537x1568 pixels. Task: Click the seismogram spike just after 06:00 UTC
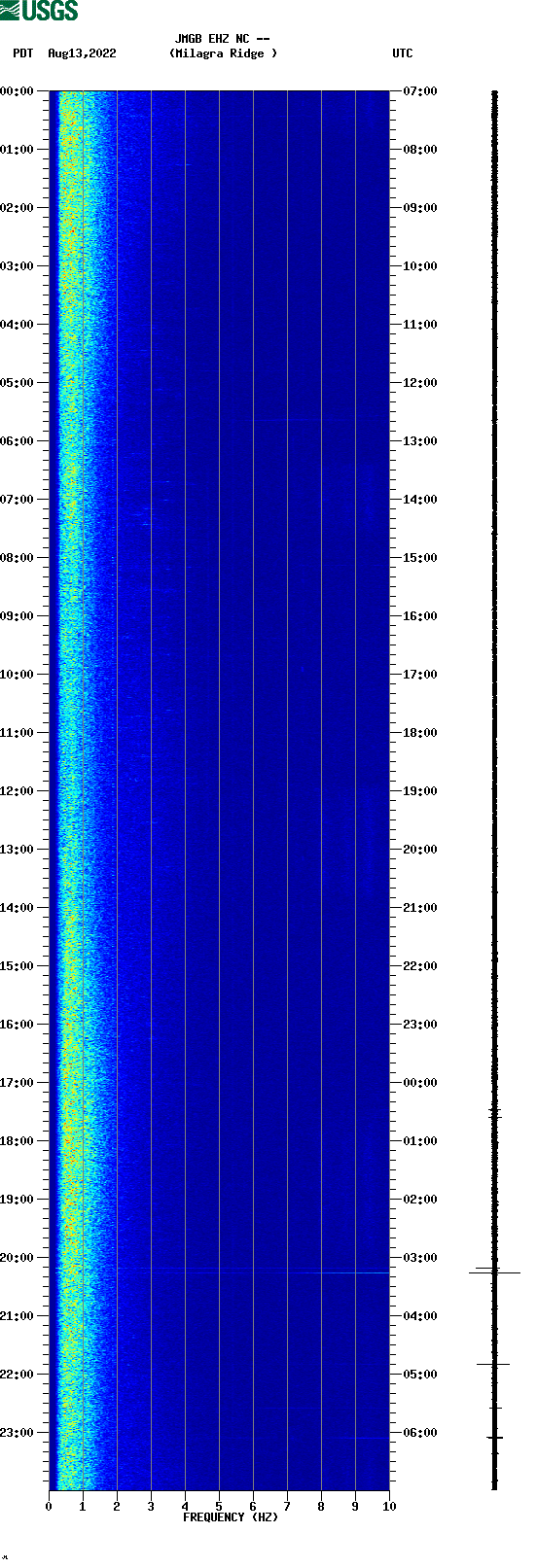point(494,1437)
